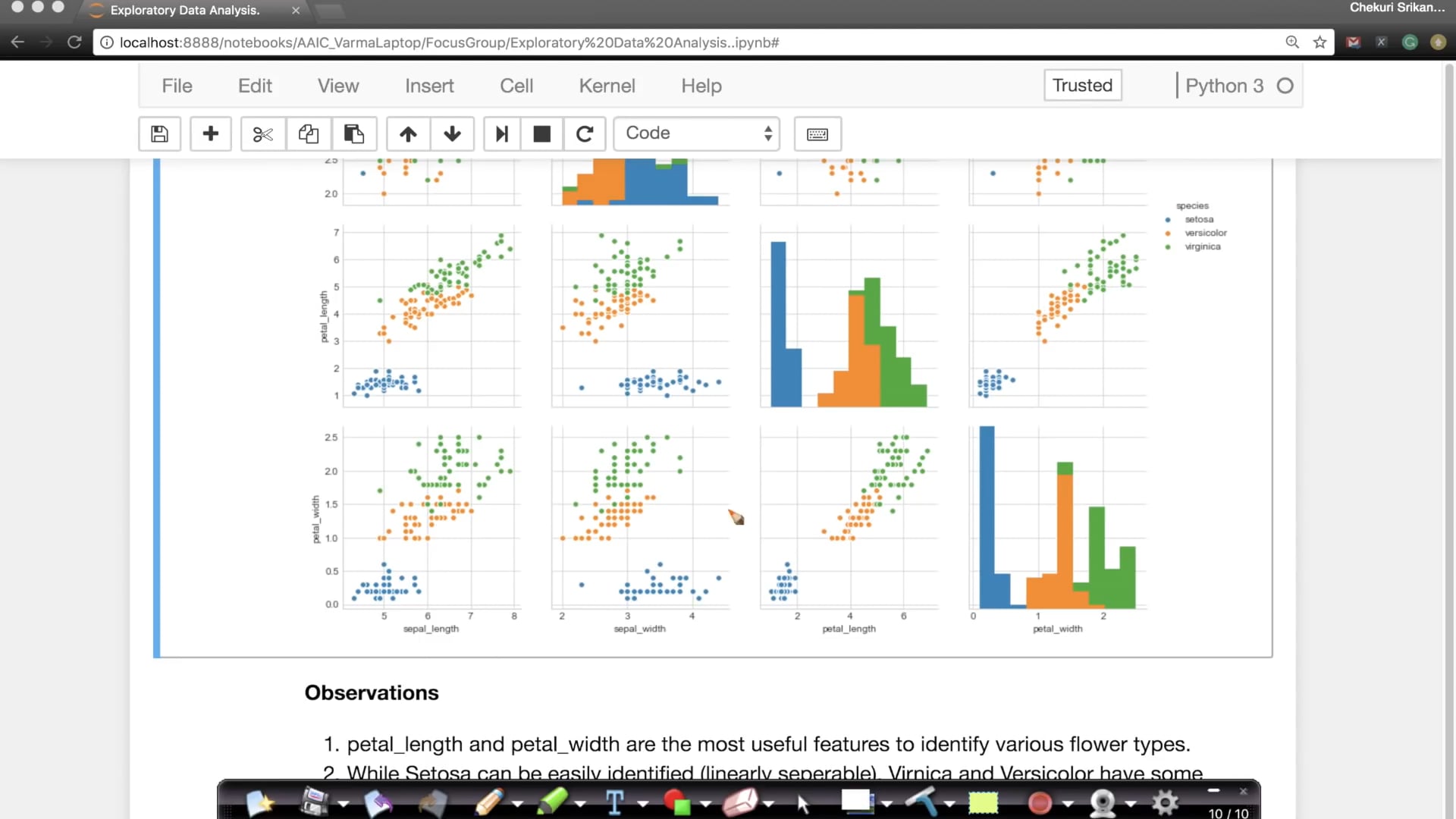The image size is (1456, 819).
Task: Click the Restart kernel icon
Action: [584, 133]
